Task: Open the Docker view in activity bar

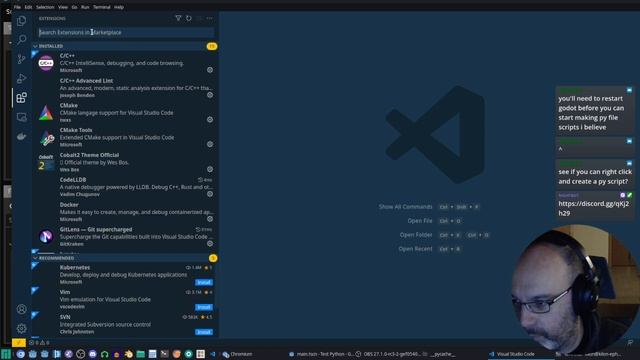Action: [x=22, y=136]
